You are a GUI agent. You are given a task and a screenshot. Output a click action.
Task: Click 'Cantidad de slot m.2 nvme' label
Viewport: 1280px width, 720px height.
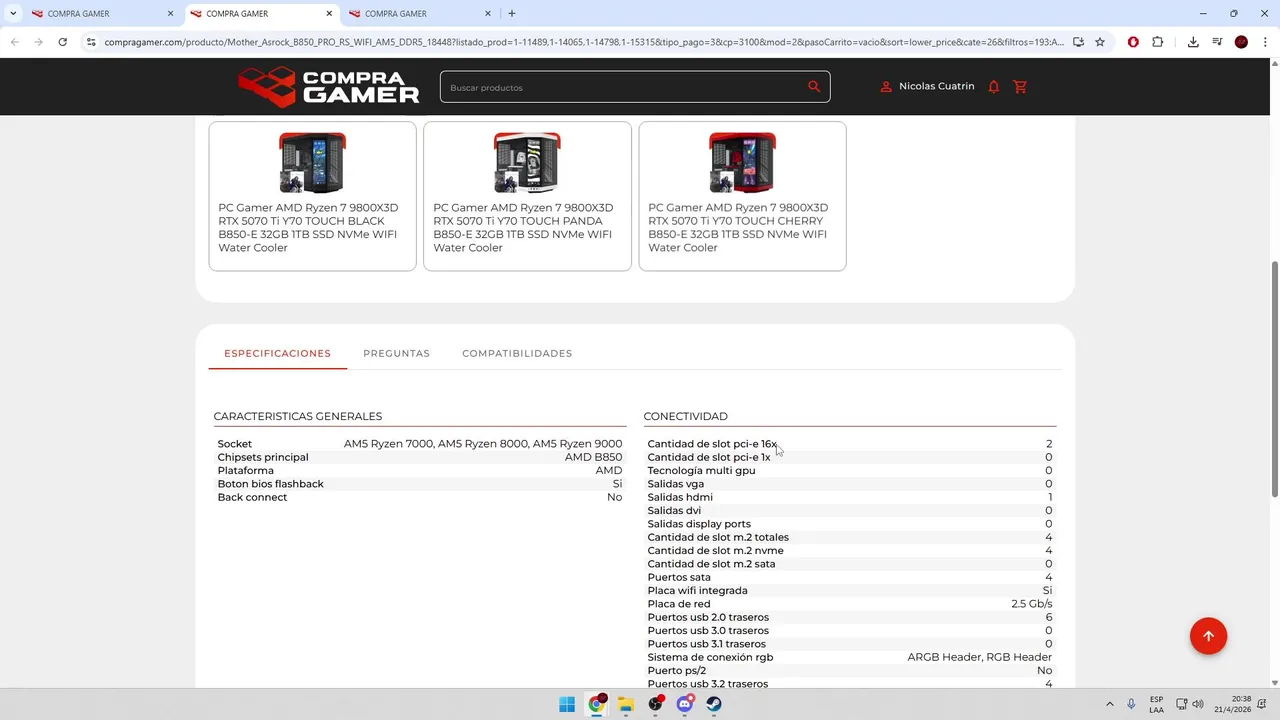point(715,550)
